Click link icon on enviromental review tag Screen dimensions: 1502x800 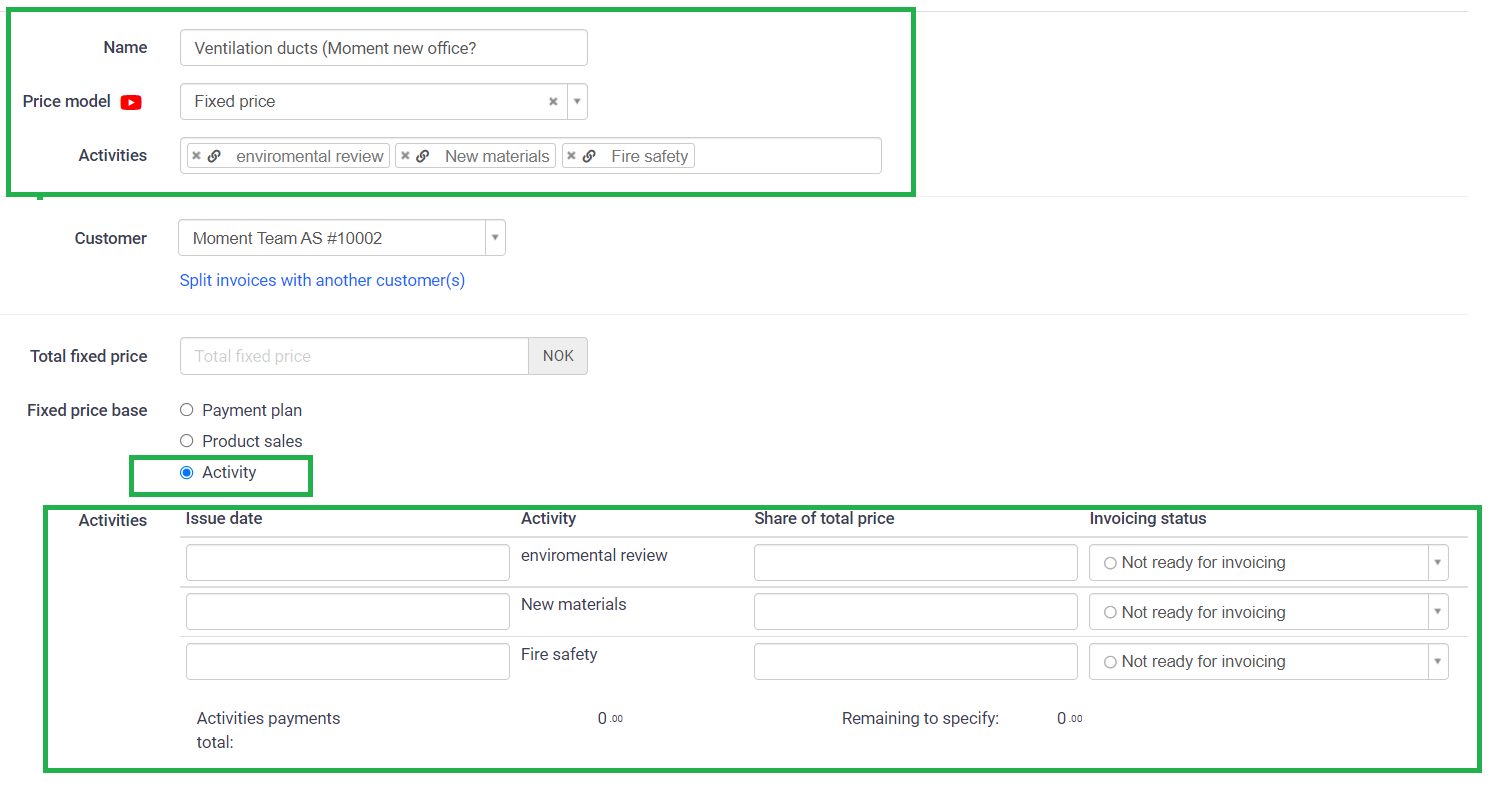tap(214, 156)
